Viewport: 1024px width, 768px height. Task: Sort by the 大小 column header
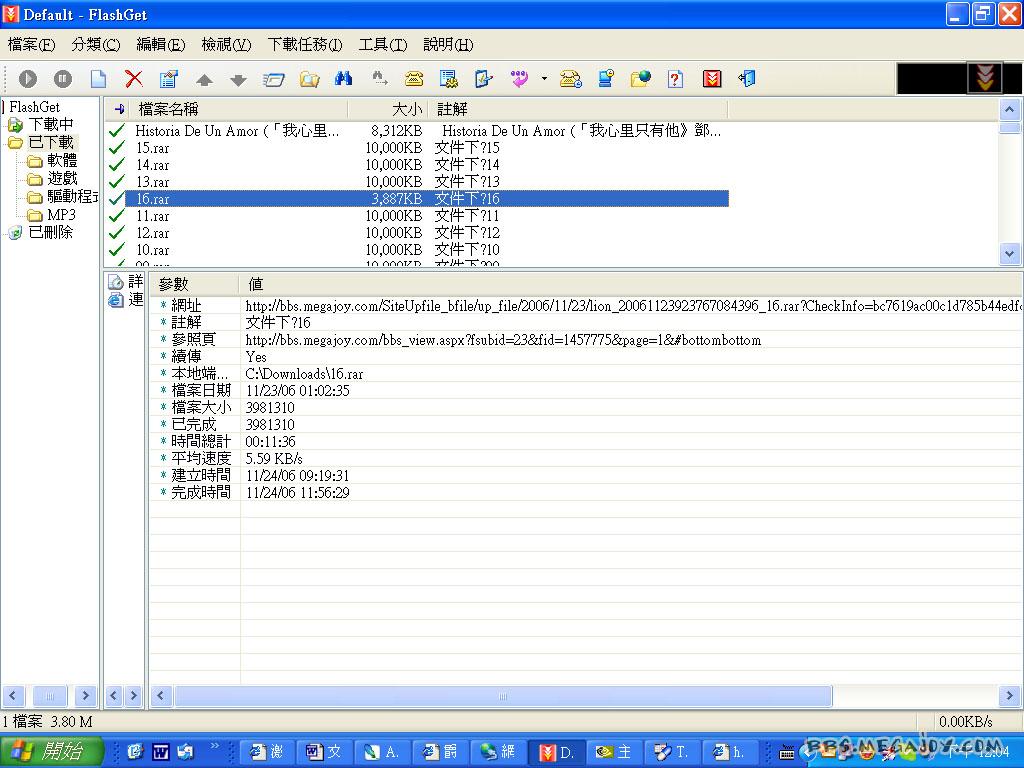tap(388, 109)
